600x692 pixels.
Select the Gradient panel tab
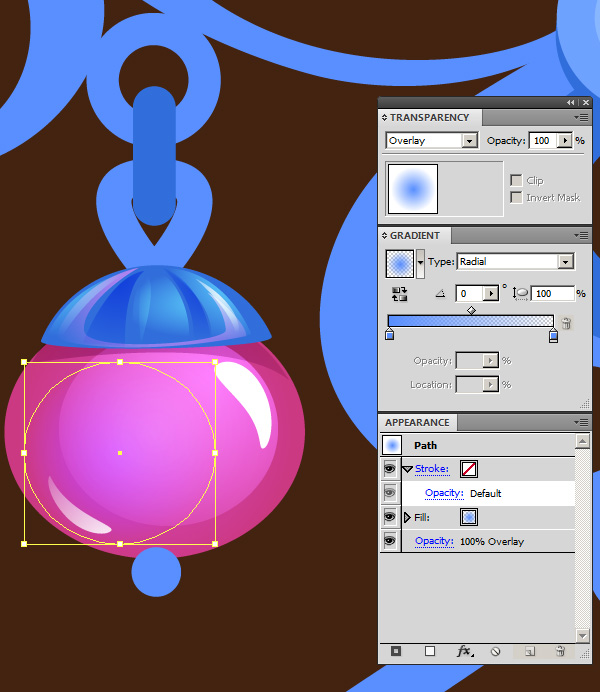pos(414,235)
